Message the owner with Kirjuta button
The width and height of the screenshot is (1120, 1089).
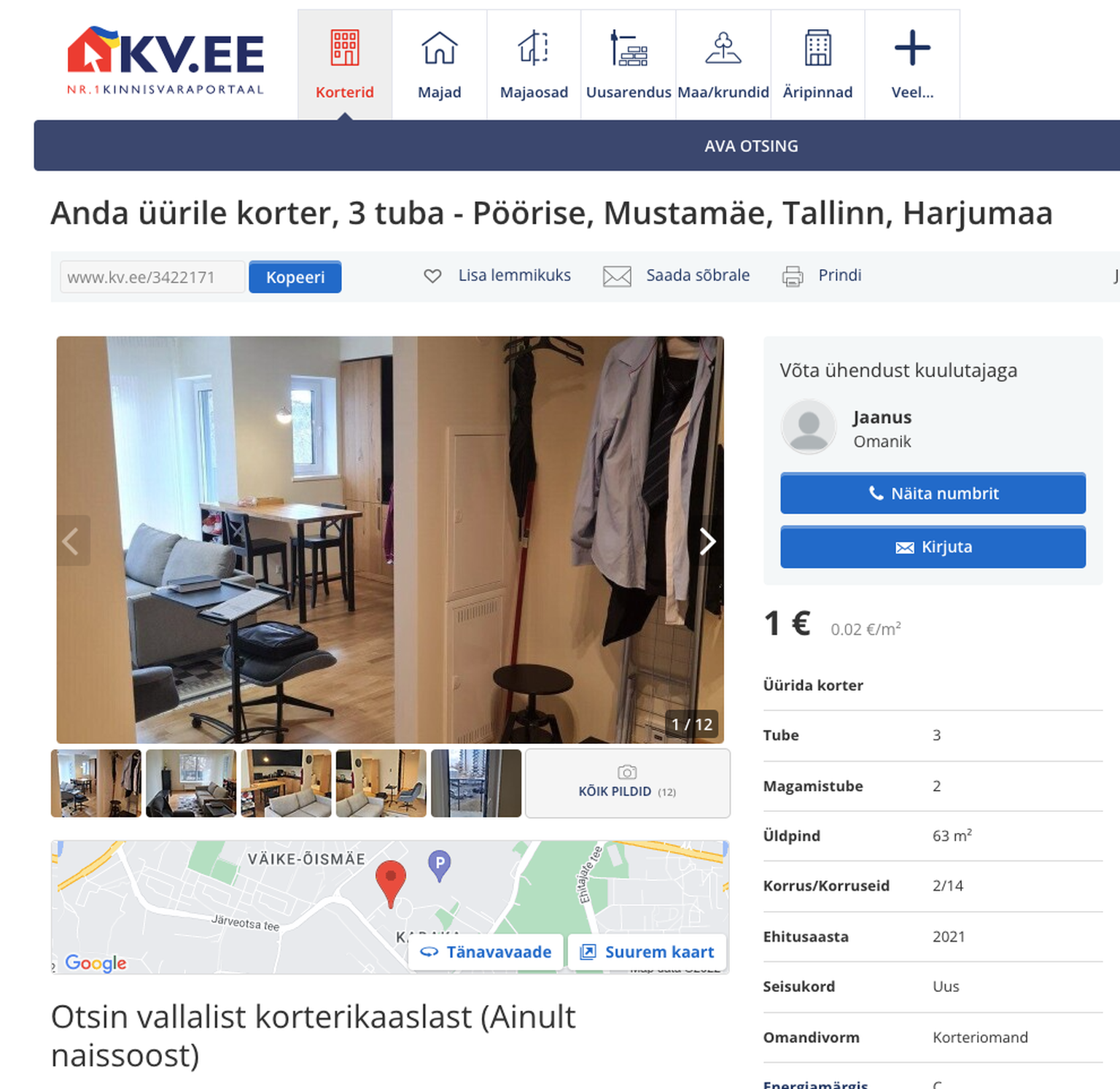[x=933, y=547]
